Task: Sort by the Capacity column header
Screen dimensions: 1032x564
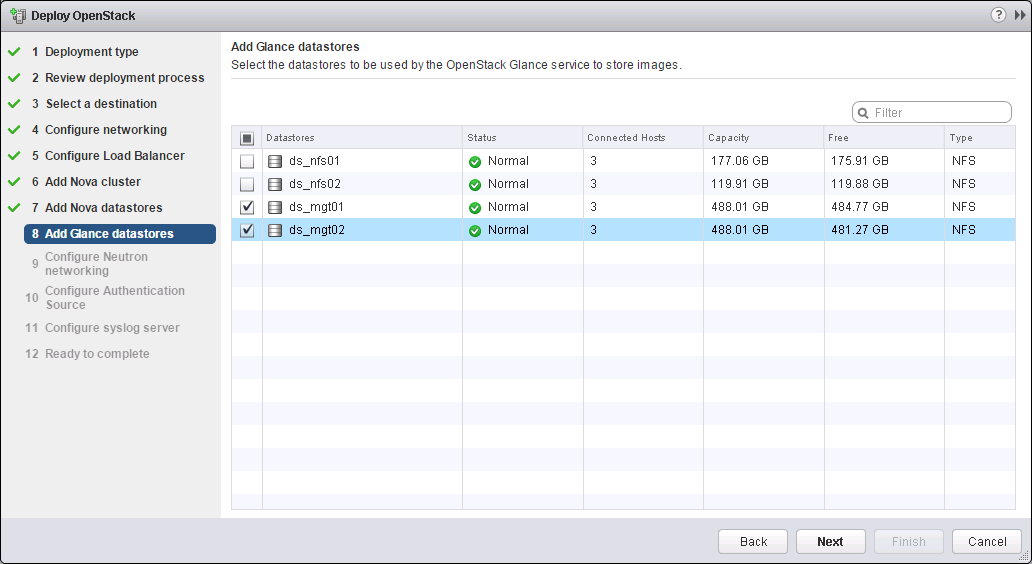Action: 728,138
